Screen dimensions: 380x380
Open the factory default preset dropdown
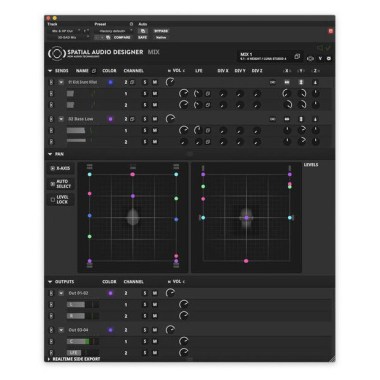coord(113,31)
